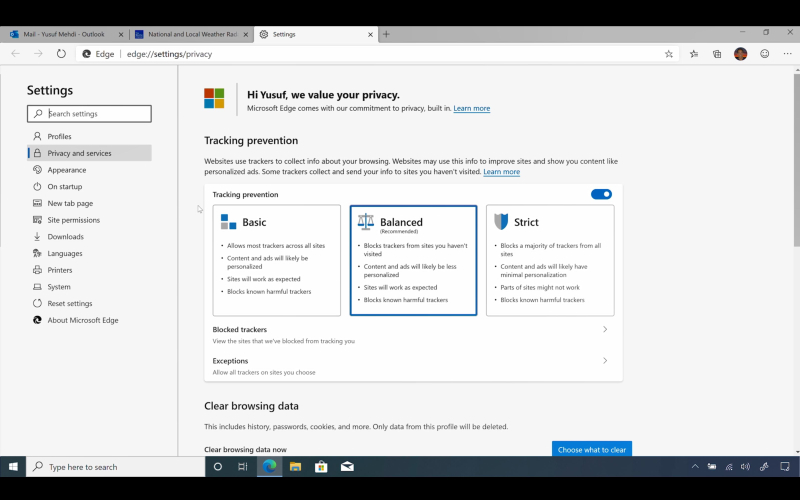The width and height of the screenshot is (800, 500).
Task: Expand Blocked trackers chevron
Action: tap(605, 329)
